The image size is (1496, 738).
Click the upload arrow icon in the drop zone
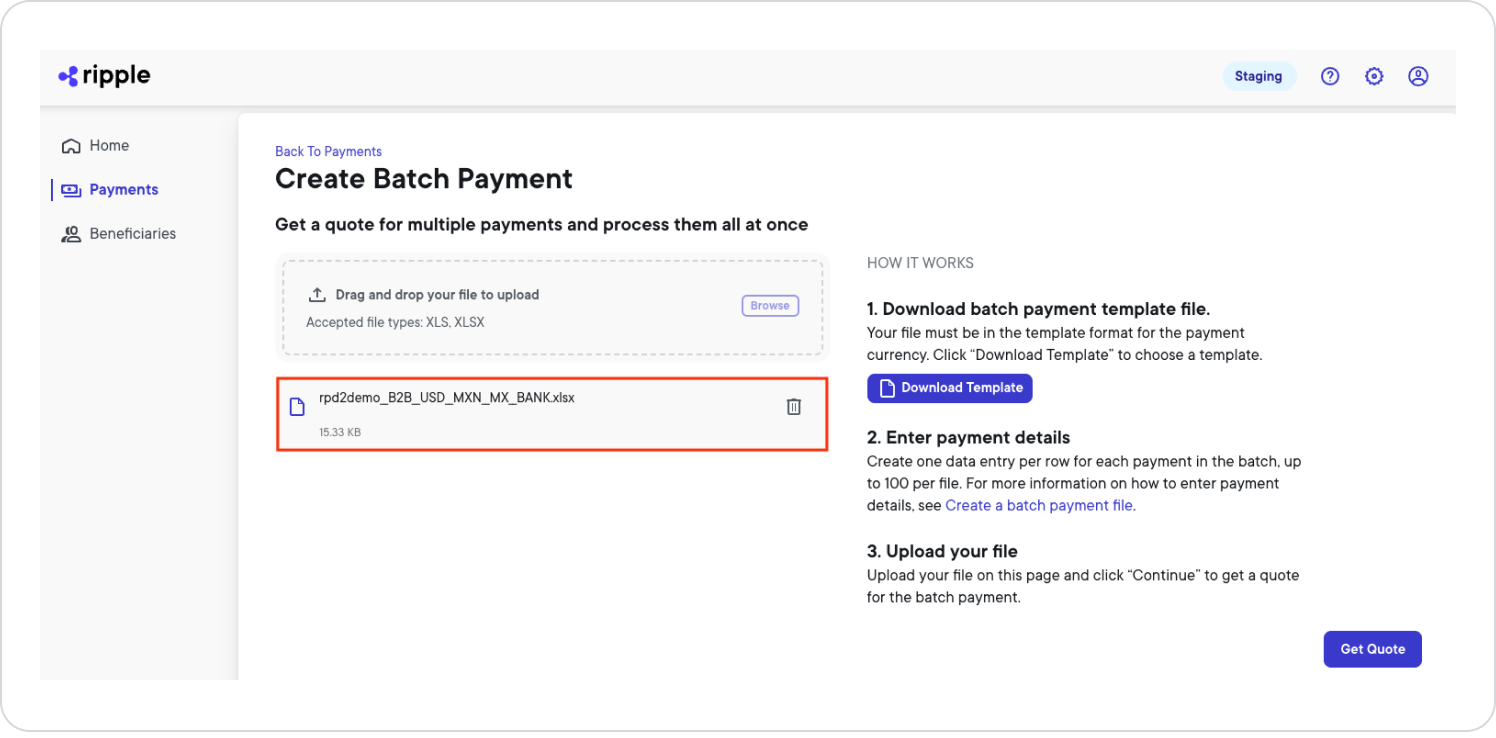pos(317,293)
